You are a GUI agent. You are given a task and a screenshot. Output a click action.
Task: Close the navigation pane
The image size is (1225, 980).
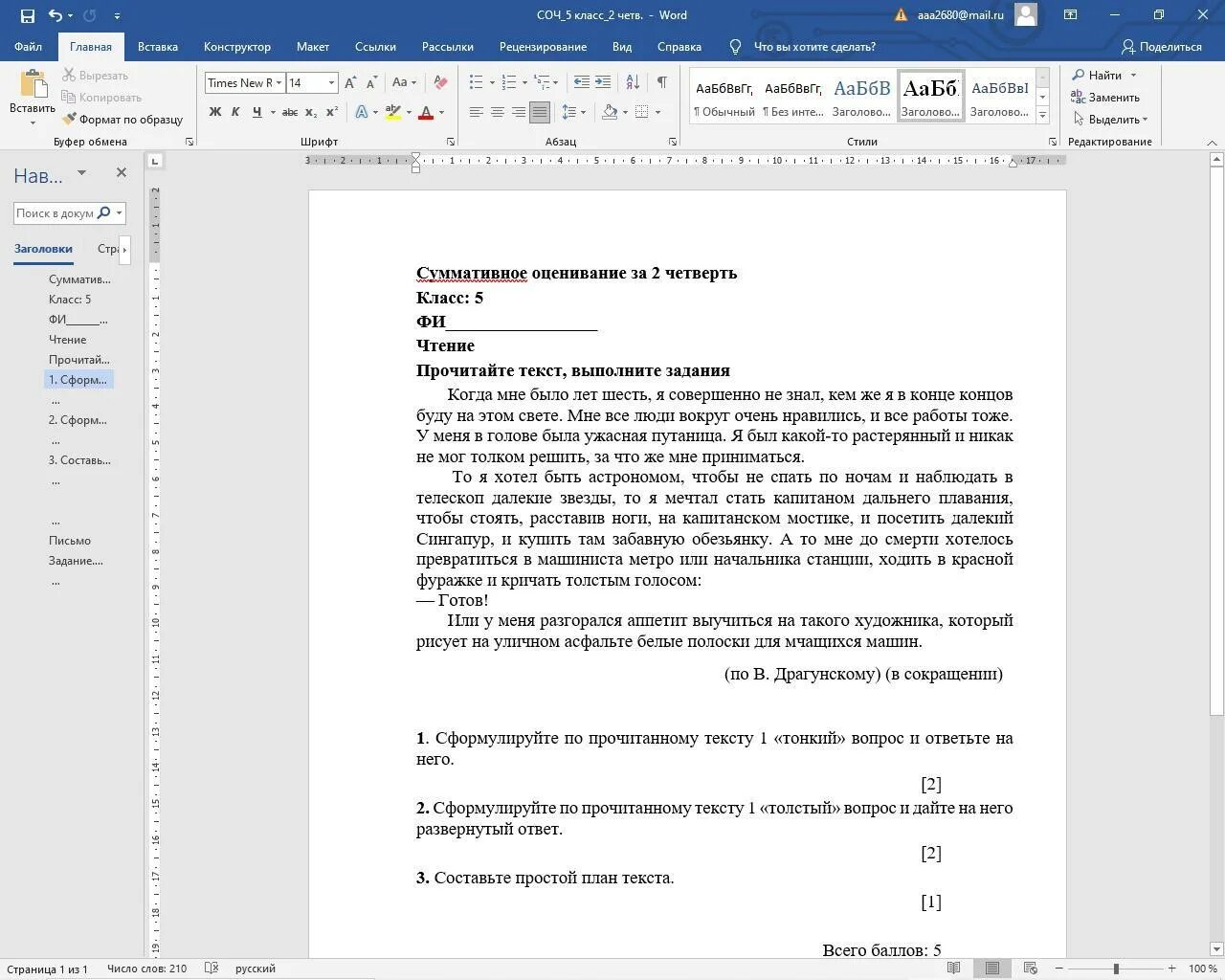(121, 172)
